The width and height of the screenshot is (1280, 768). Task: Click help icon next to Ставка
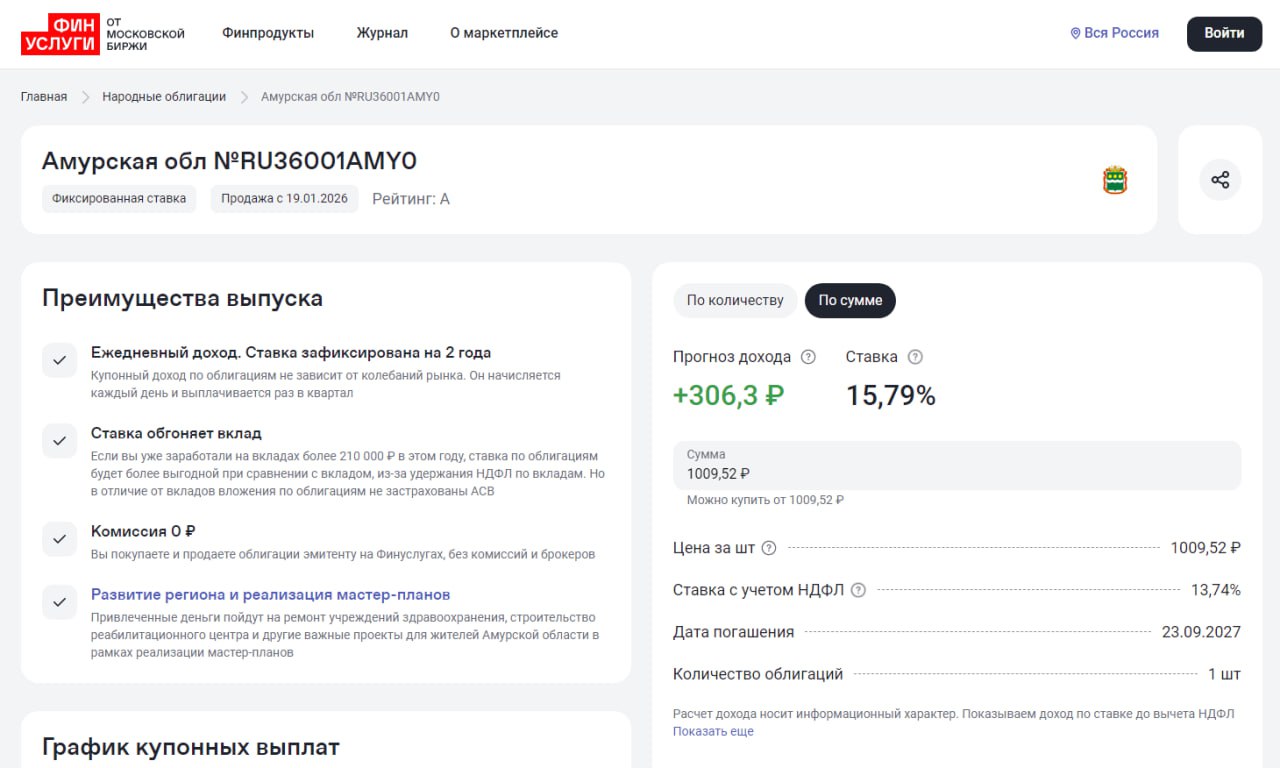[914, 357]
